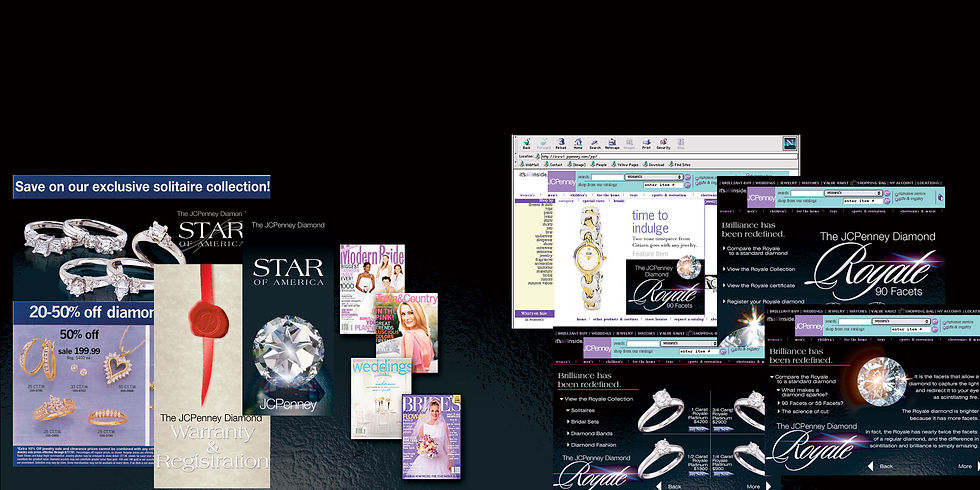Image resolution: width=980 pixels, height=490 pixels.
Task: Expand View the Royale certificate
Action: coord(759,286)
